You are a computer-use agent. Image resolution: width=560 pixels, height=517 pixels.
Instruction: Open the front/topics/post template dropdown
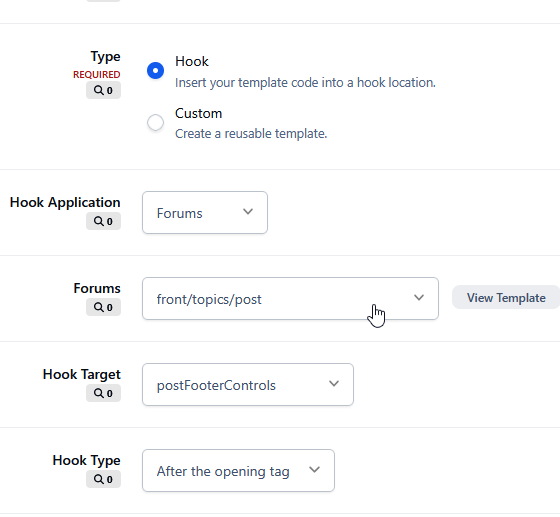coord(290,298)
